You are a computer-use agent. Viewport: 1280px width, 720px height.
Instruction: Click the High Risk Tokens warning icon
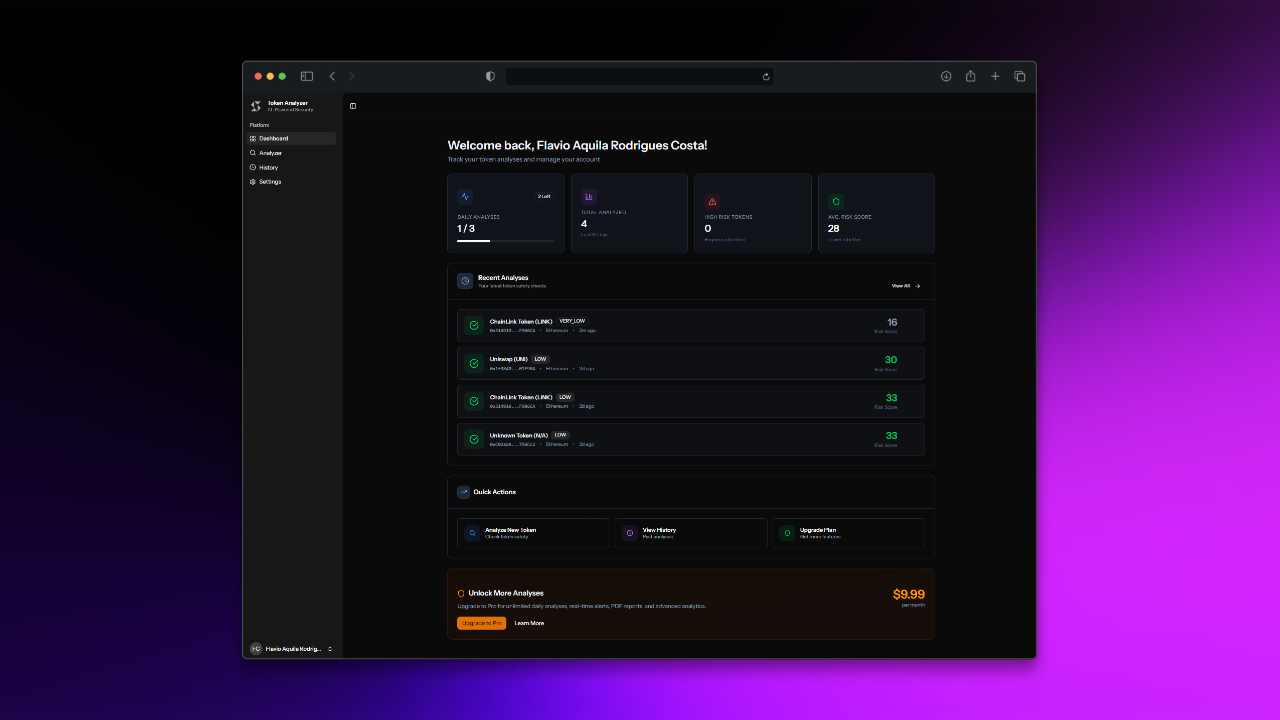712,201
